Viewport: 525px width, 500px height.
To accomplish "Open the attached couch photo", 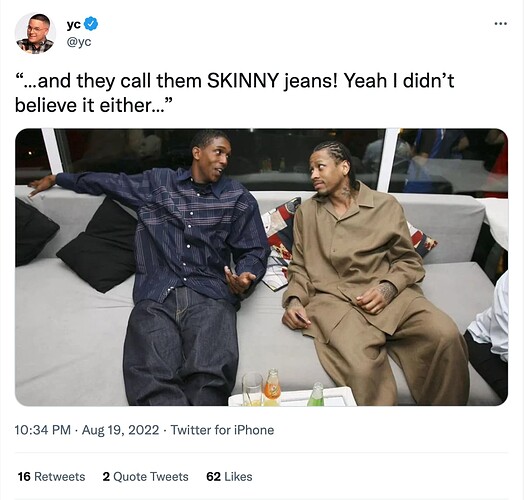I will tap(261, 267).
